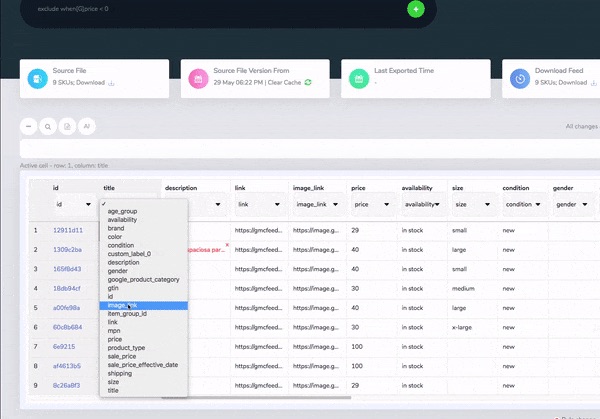Open the price column mapping dropdown
Screen dimensions: 600x419
click(x=371, y=204)
